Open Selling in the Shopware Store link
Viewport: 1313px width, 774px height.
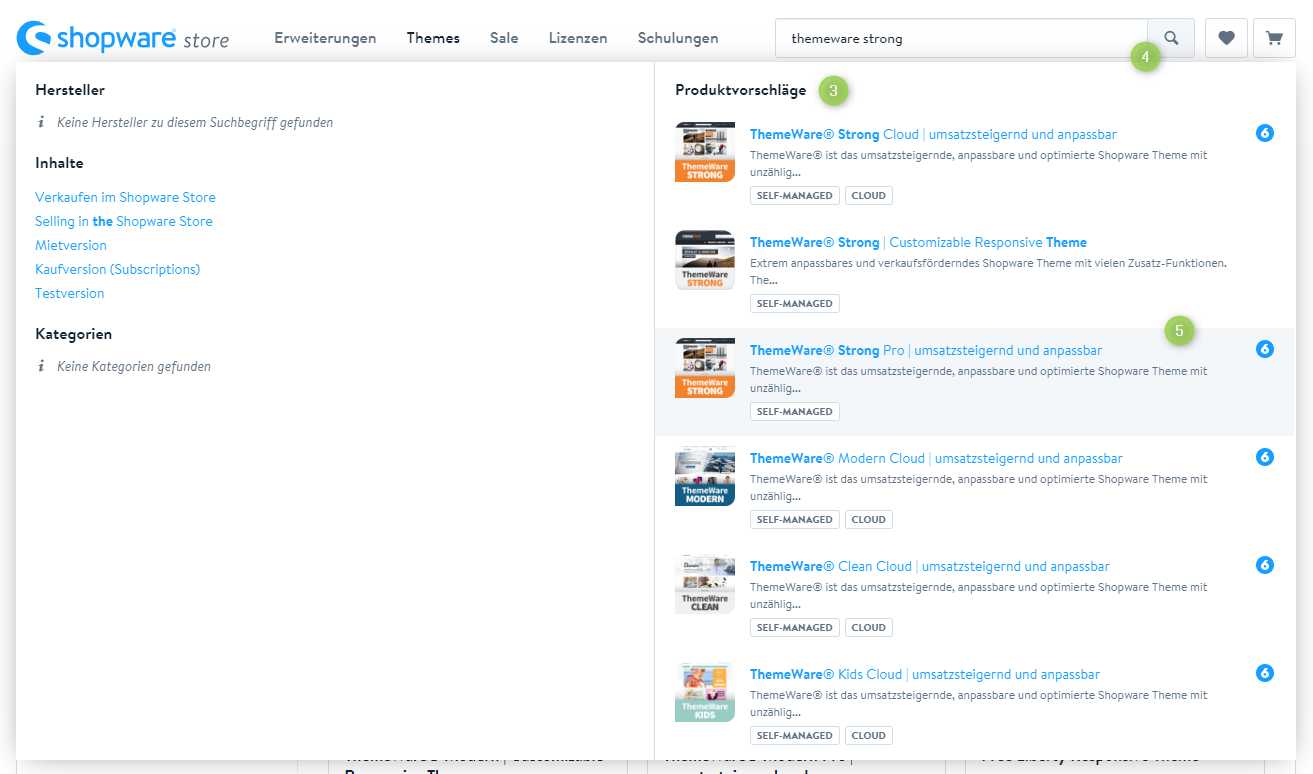coord(124,221)
